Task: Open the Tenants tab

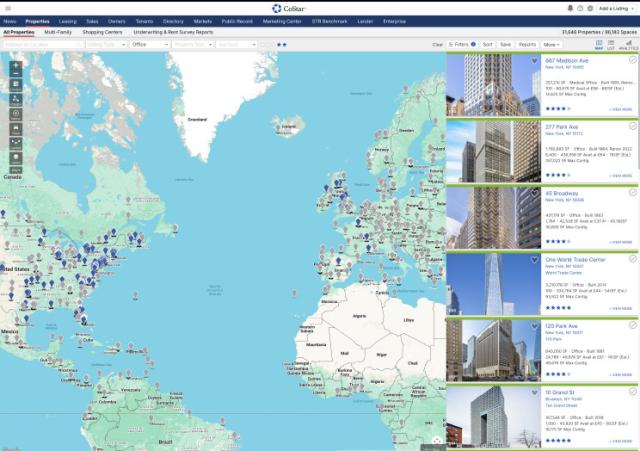Action: tap(144, 21)
